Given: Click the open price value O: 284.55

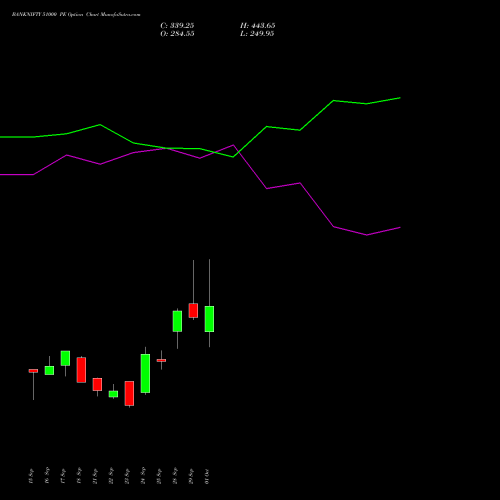Looking at the screenshot, I should click(x=177, y=33).
